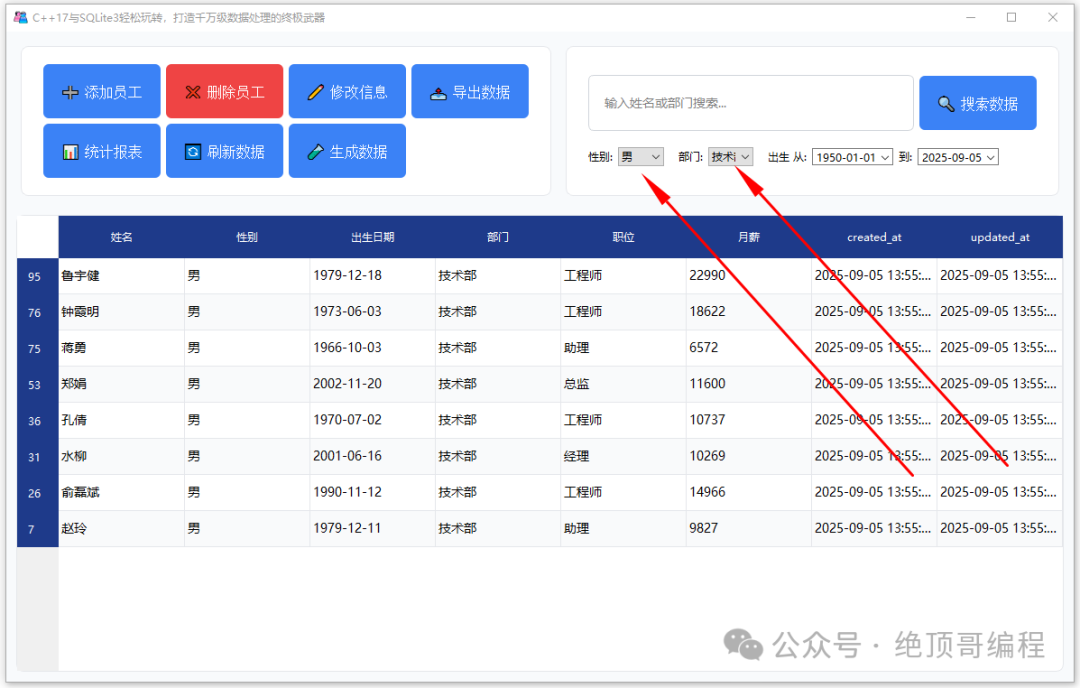The width and height of the screenshot is (1080, 688).
Task: Click position cell 总监
Action: click(x=623, y=384)
